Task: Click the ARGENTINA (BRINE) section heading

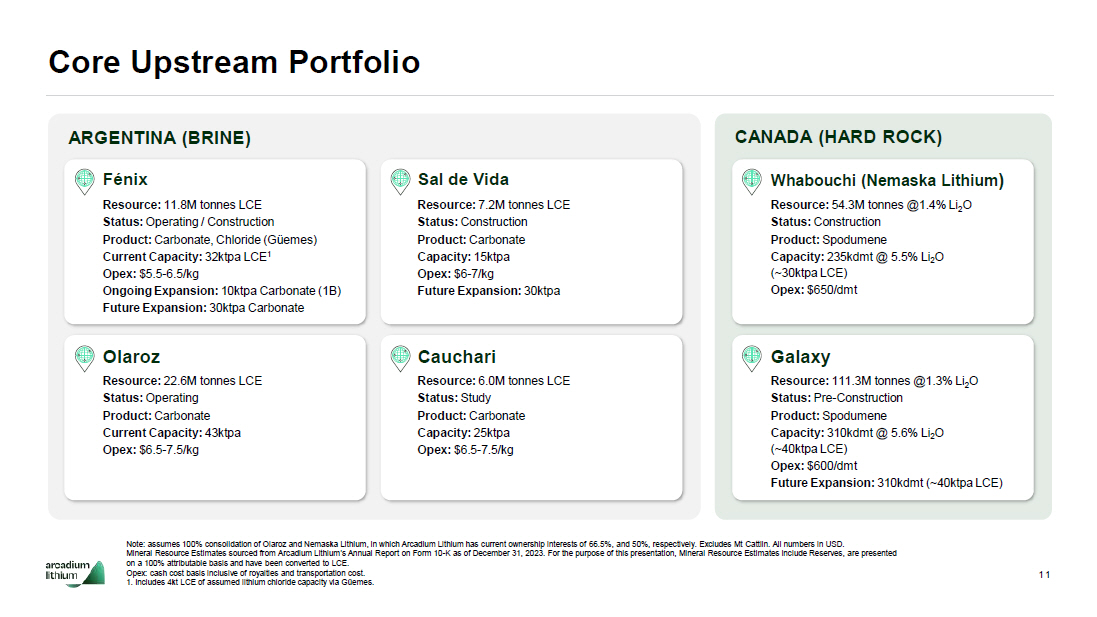Action: 159,138
